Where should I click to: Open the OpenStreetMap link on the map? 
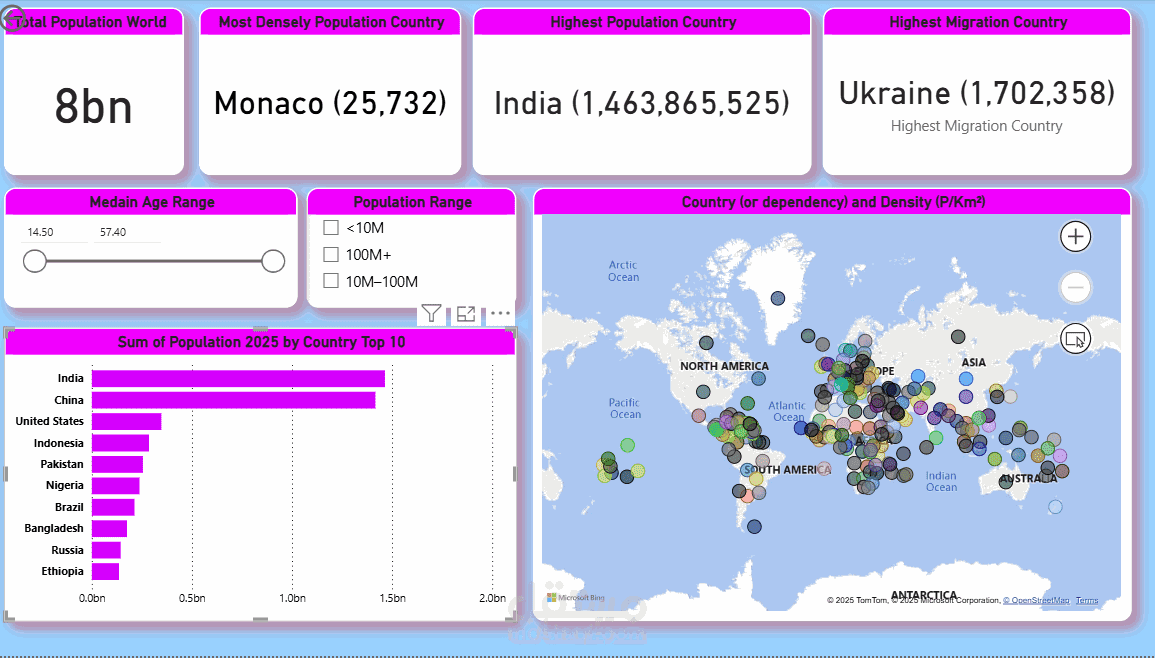[1036, 601]
